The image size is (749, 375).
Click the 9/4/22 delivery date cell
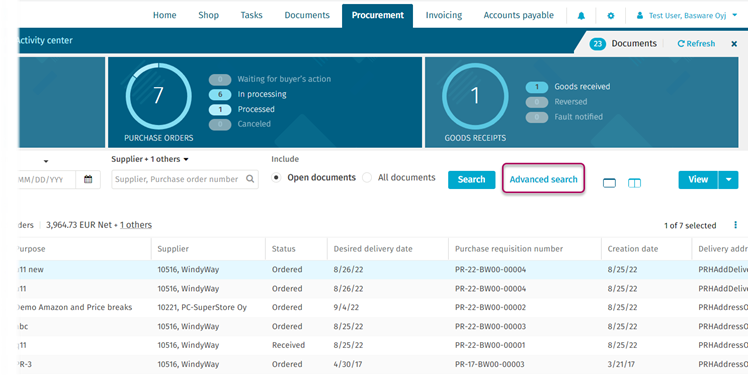coord(346,308)
